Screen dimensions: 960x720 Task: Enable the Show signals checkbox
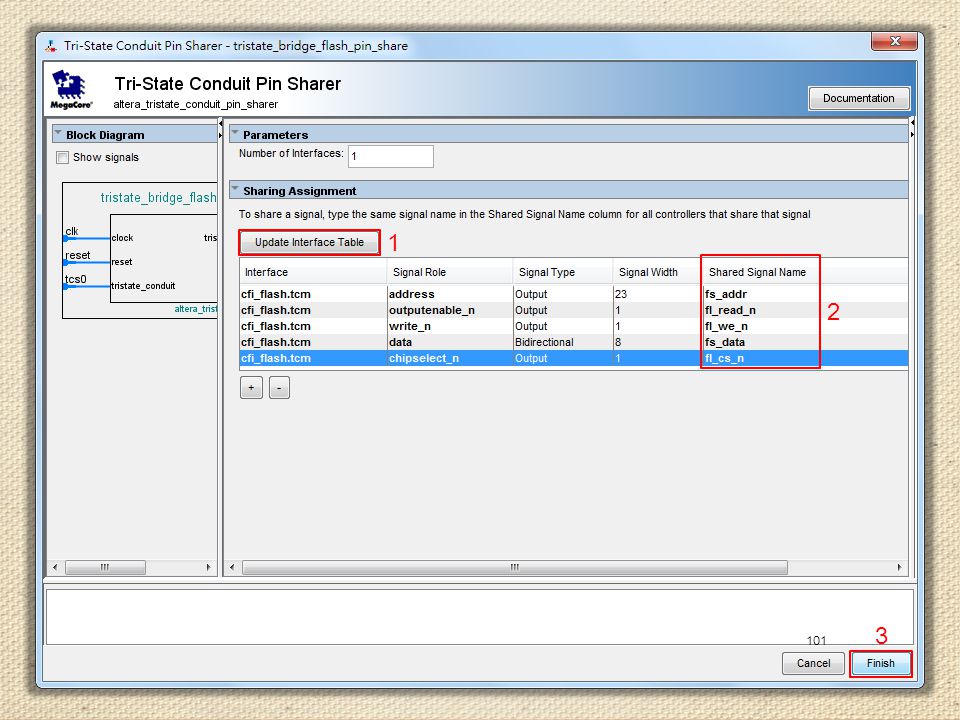(62, 157)
